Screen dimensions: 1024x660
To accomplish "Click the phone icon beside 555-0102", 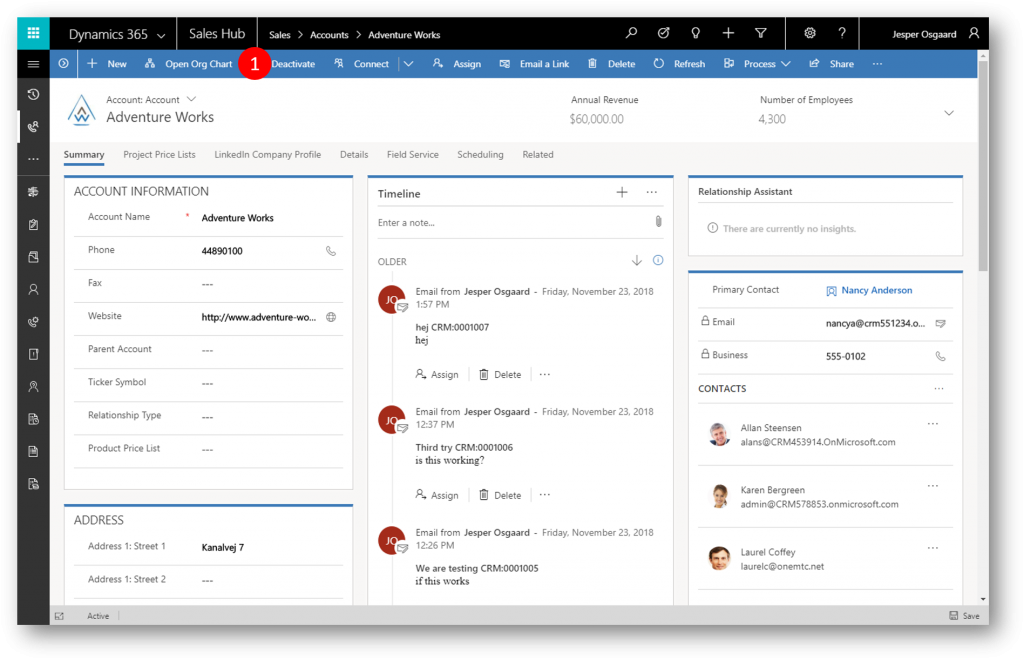I will click(x=940, y=356).
